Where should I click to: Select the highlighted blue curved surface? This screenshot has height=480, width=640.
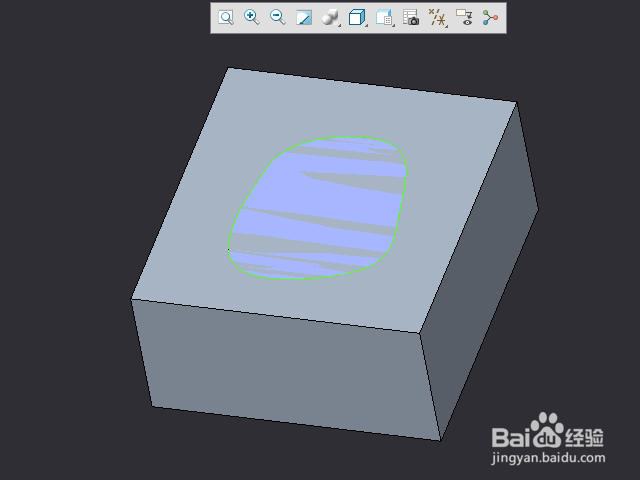coord(318,208)
